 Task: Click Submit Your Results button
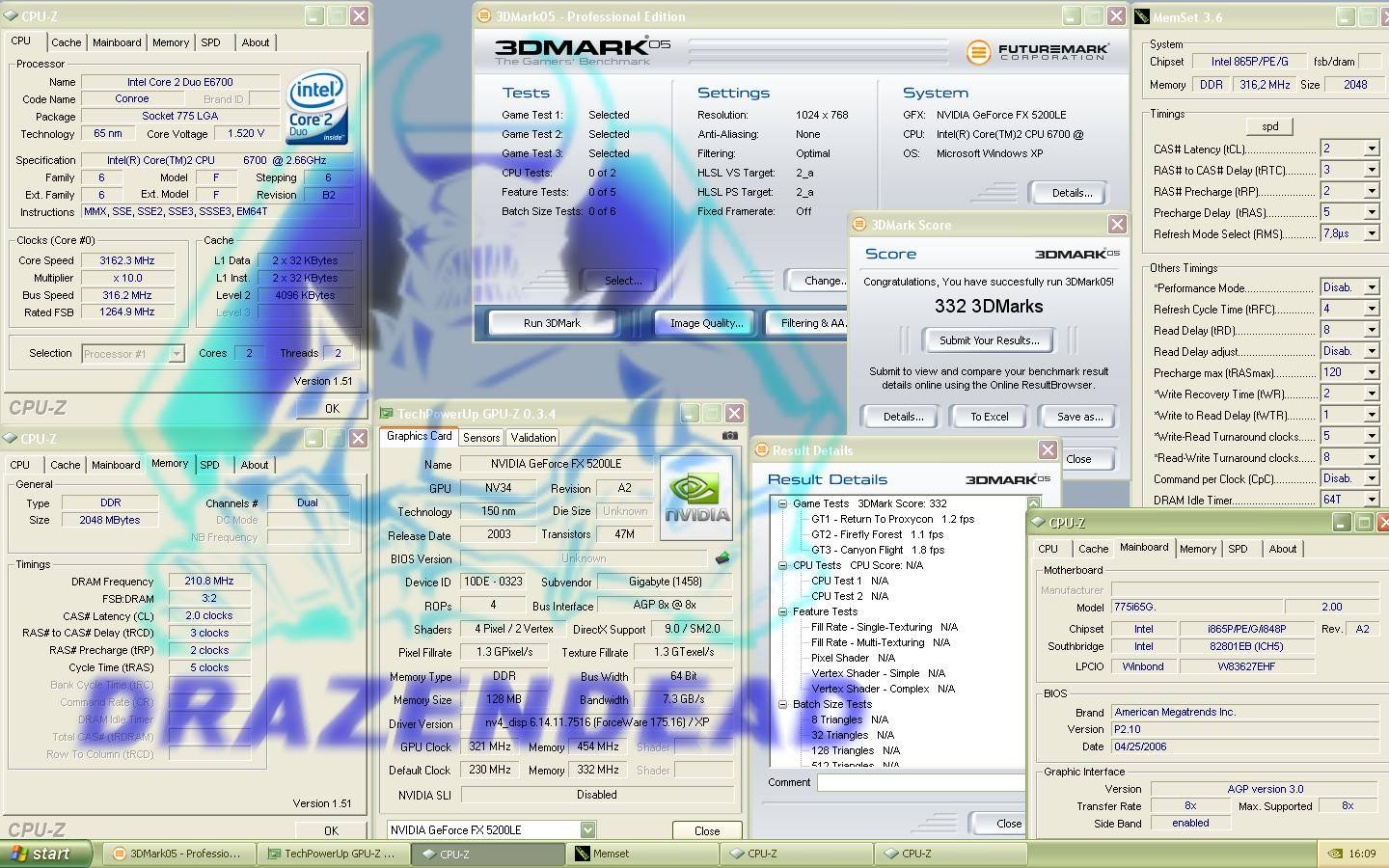coord(989,340)
